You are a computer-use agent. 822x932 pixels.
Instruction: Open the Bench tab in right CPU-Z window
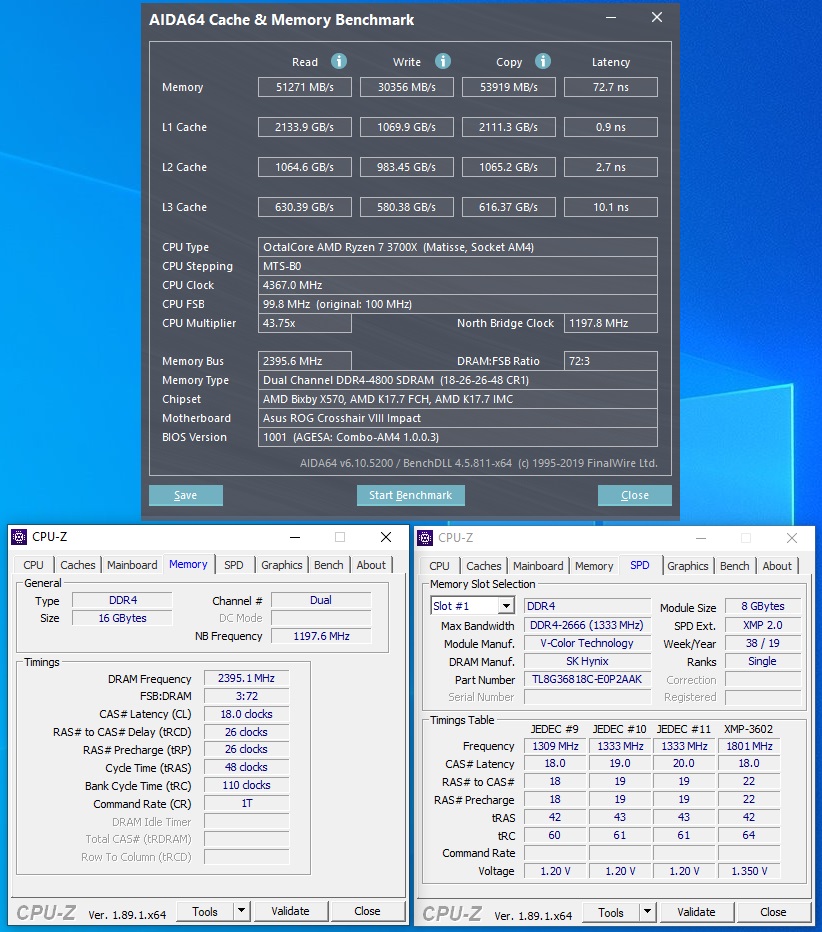point(735,566)
